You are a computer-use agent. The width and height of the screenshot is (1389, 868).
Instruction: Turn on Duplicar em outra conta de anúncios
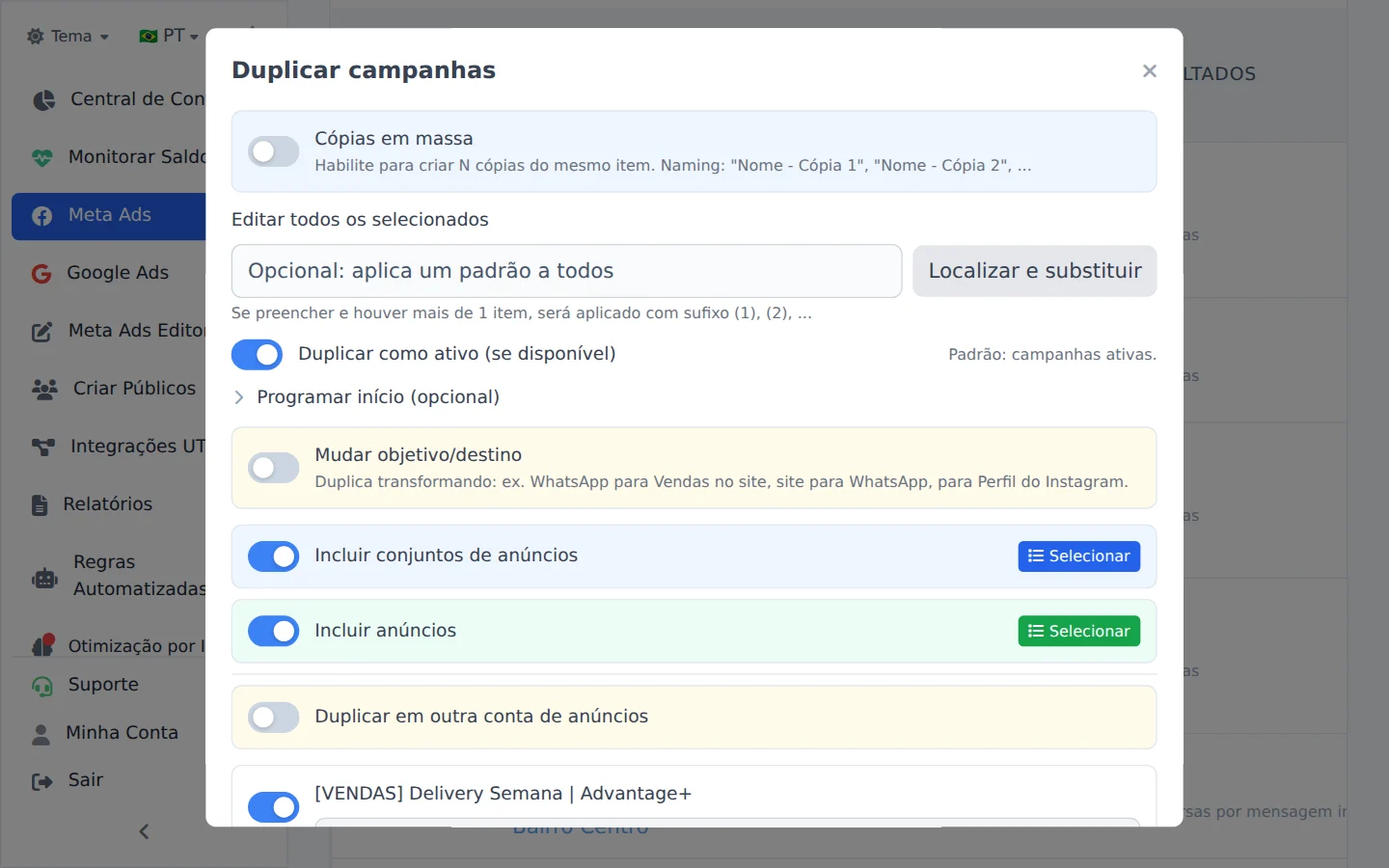point(273,718)
